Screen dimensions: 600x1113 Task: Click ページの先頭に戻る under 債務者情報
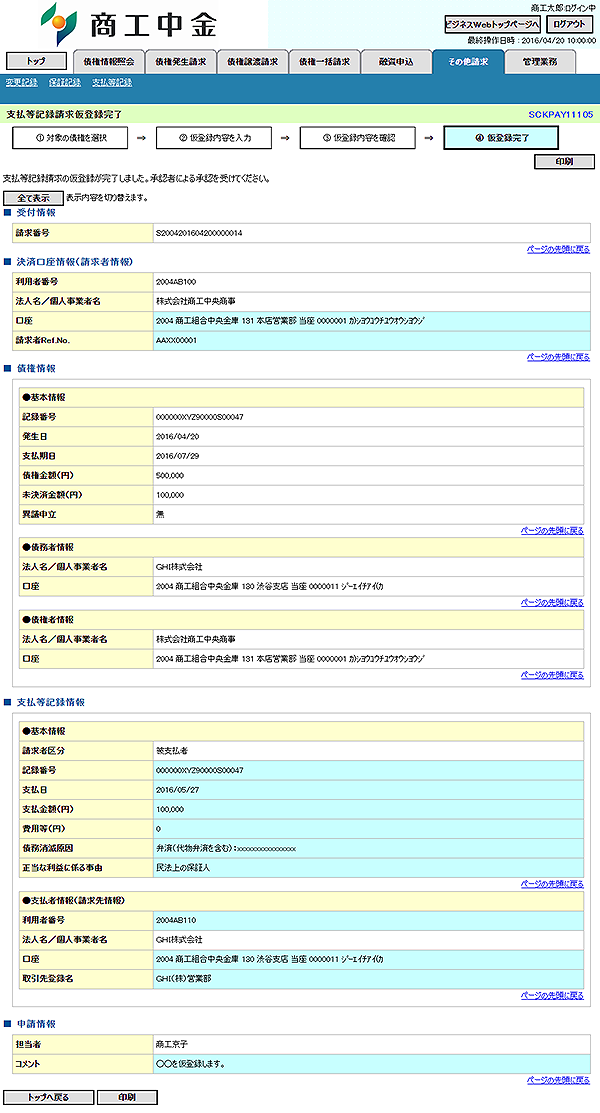point(552,603)
